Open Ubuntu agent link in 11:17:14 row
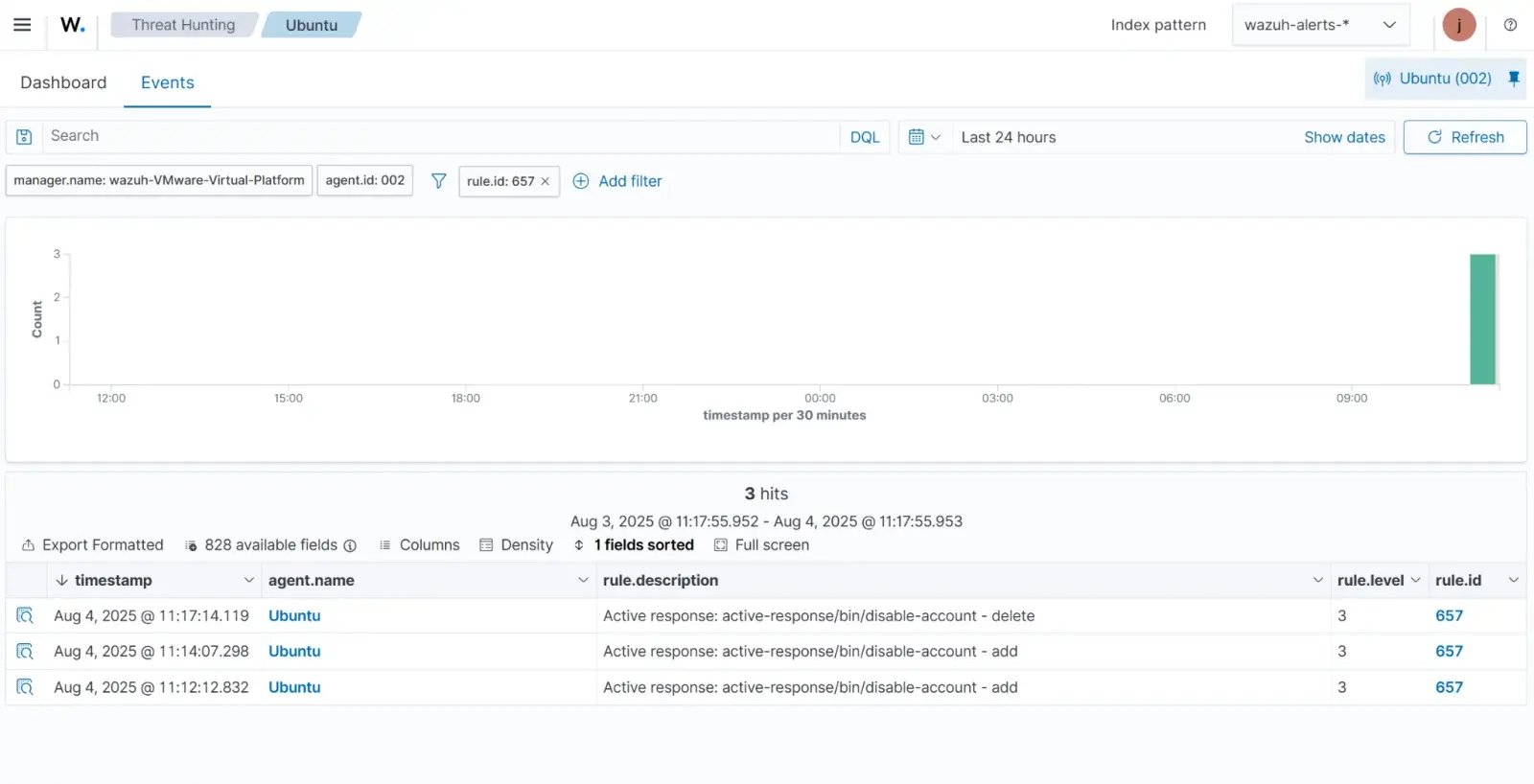The height and width of the screenshot is (784, 1534). [294, 615]
